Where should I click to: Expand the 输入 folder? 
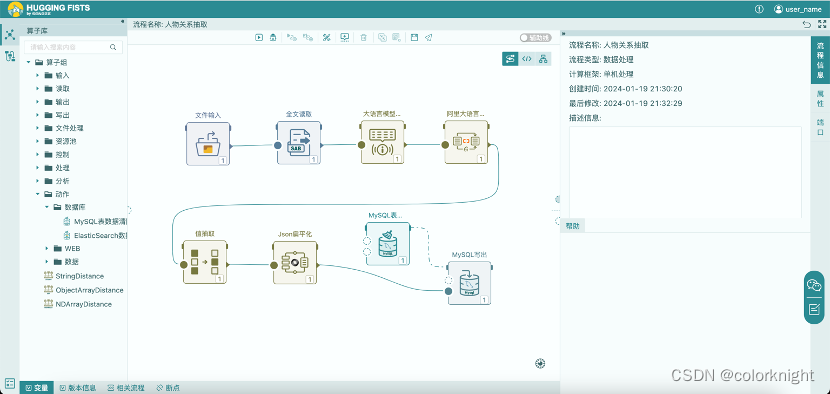[x=38, y=75]
